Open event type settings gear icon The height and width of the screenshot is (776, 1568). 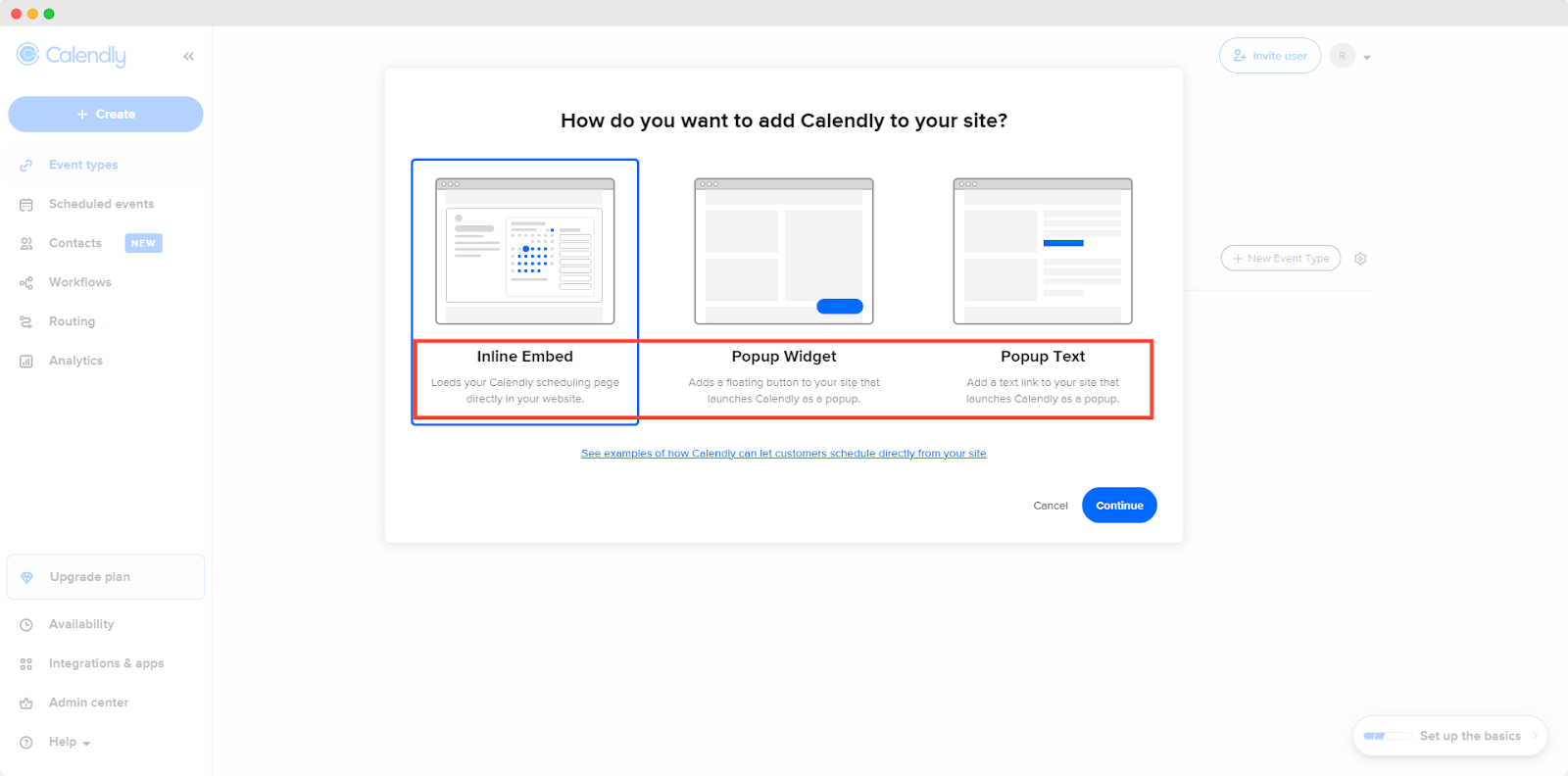coord(1360,259)
